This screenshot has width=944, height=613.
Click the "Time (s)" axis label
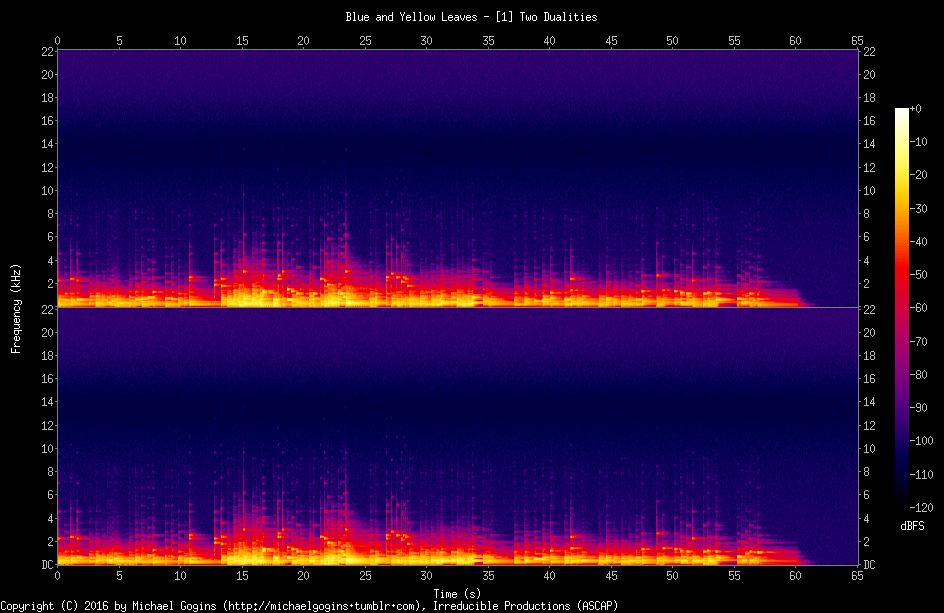pyautogui.click(x=458, y=594)
